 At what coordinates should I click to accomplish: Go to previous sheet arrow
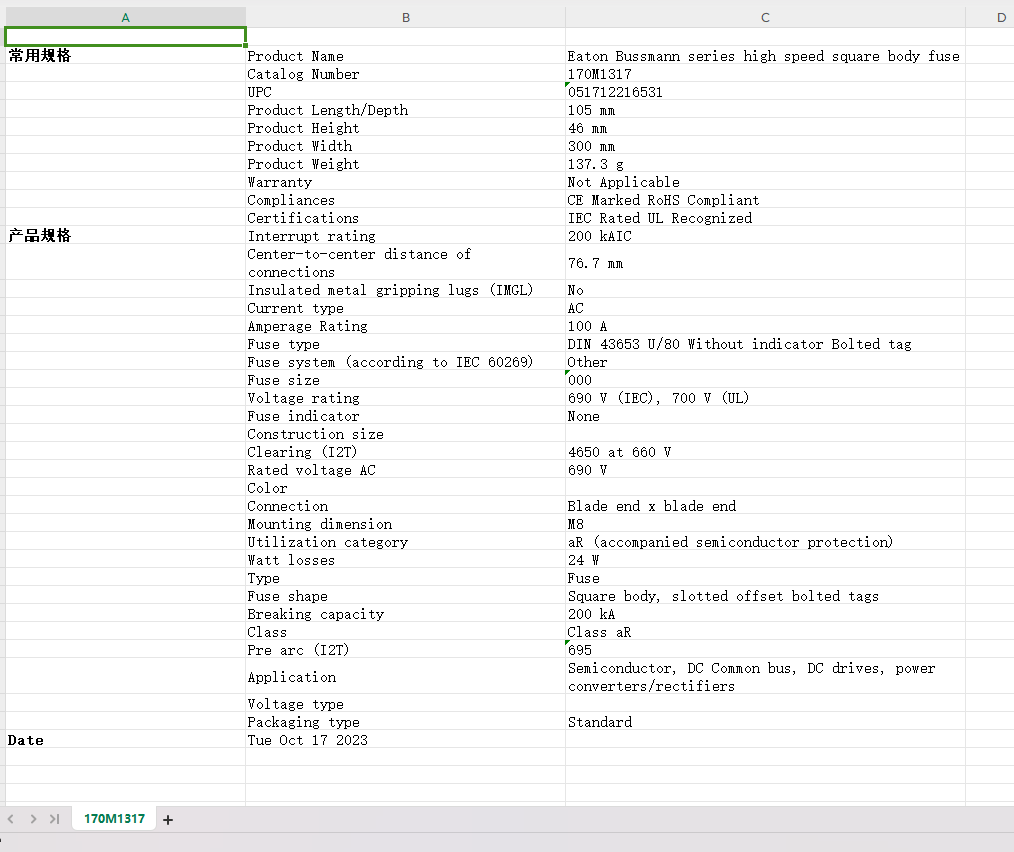coord(10,819)
